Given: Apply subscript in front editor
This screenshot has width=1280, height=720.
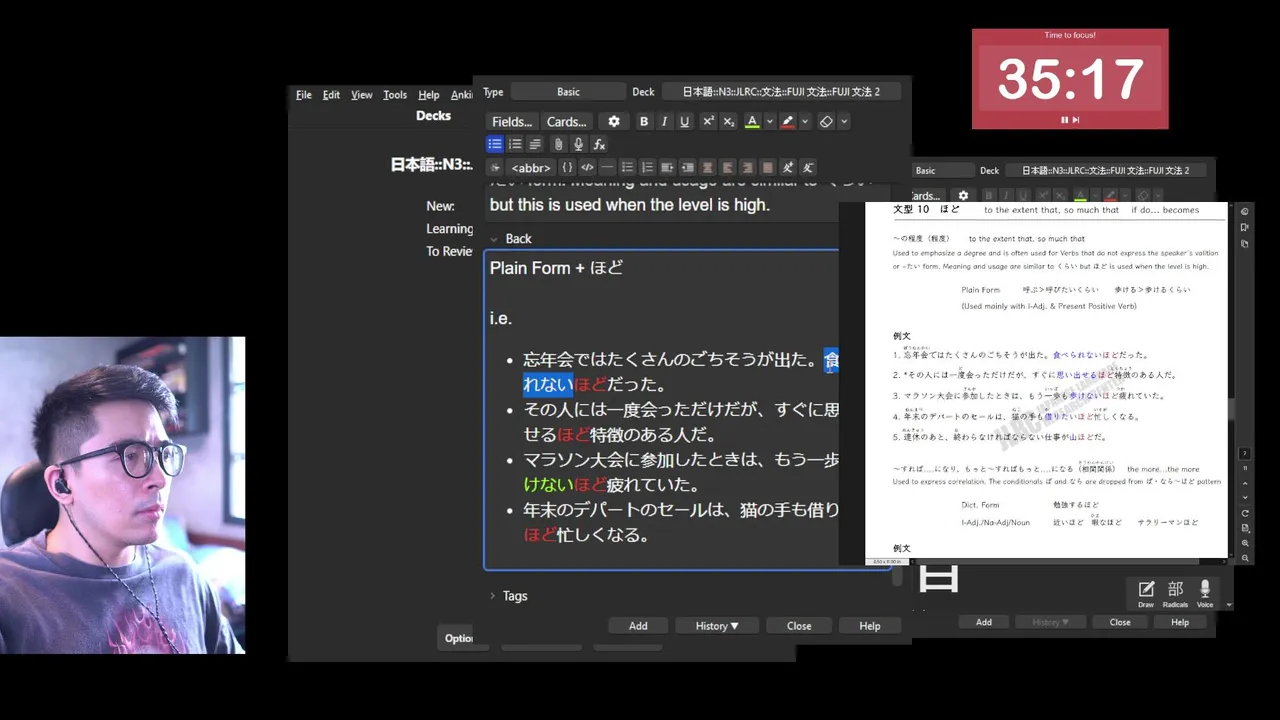Looking at the screenshot, I should click(x=729, y=121).
